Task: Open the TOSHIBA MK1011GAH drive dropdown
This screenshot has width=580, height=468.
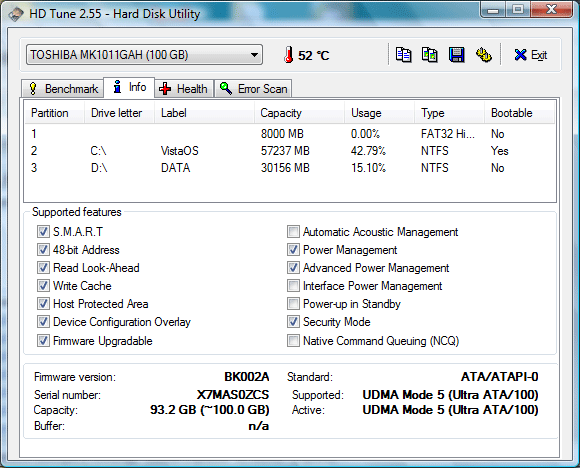Action: (x=144, y=55)
